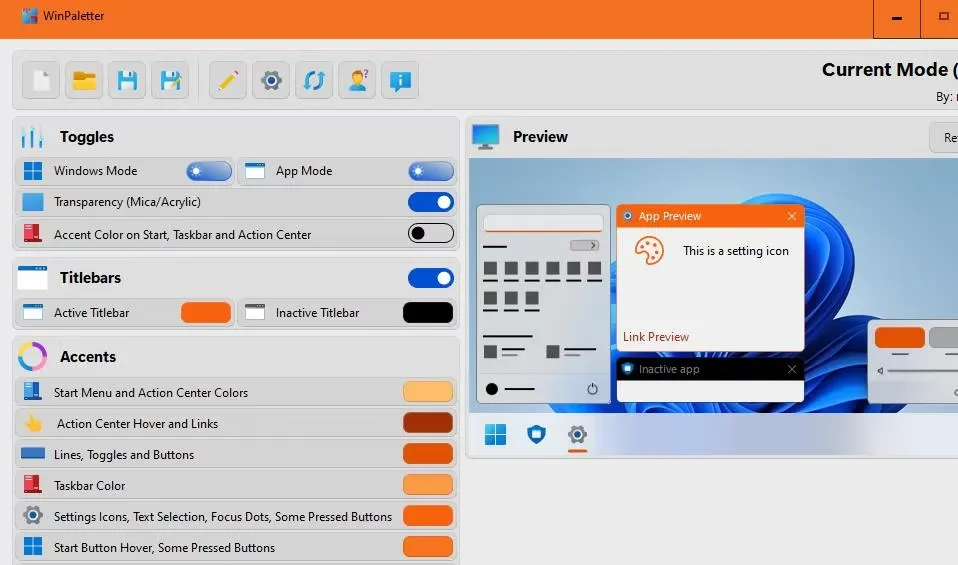Screen dimensions: 958x565
Task: Open a theme with the folder icon
Action: [84, 80]
